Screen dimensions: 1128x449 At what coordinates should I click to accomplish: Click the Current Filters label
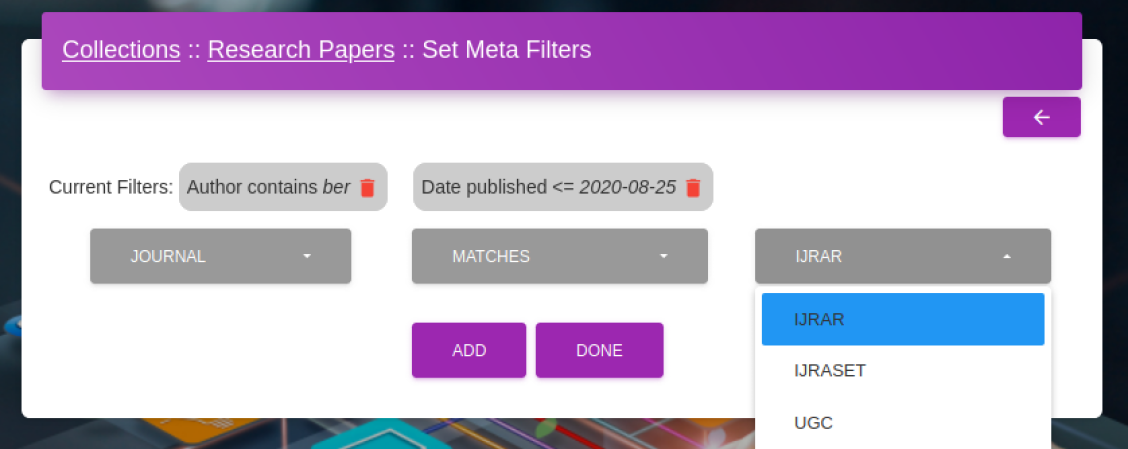[111, 188]
